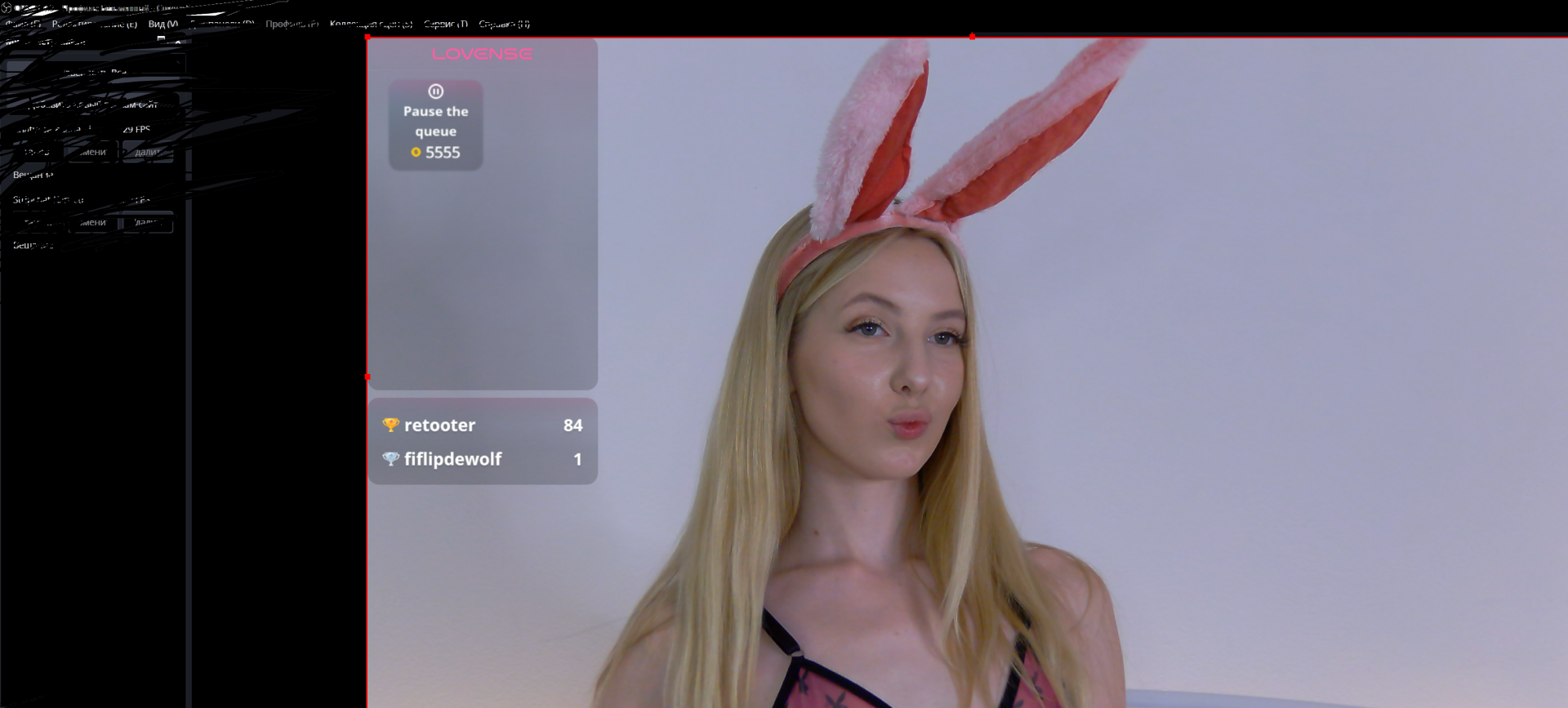Image resolution: width=1568 pixels, height=708 pixels.
Task: Click the pause icon in the queue widget
Action: (435, 91)
